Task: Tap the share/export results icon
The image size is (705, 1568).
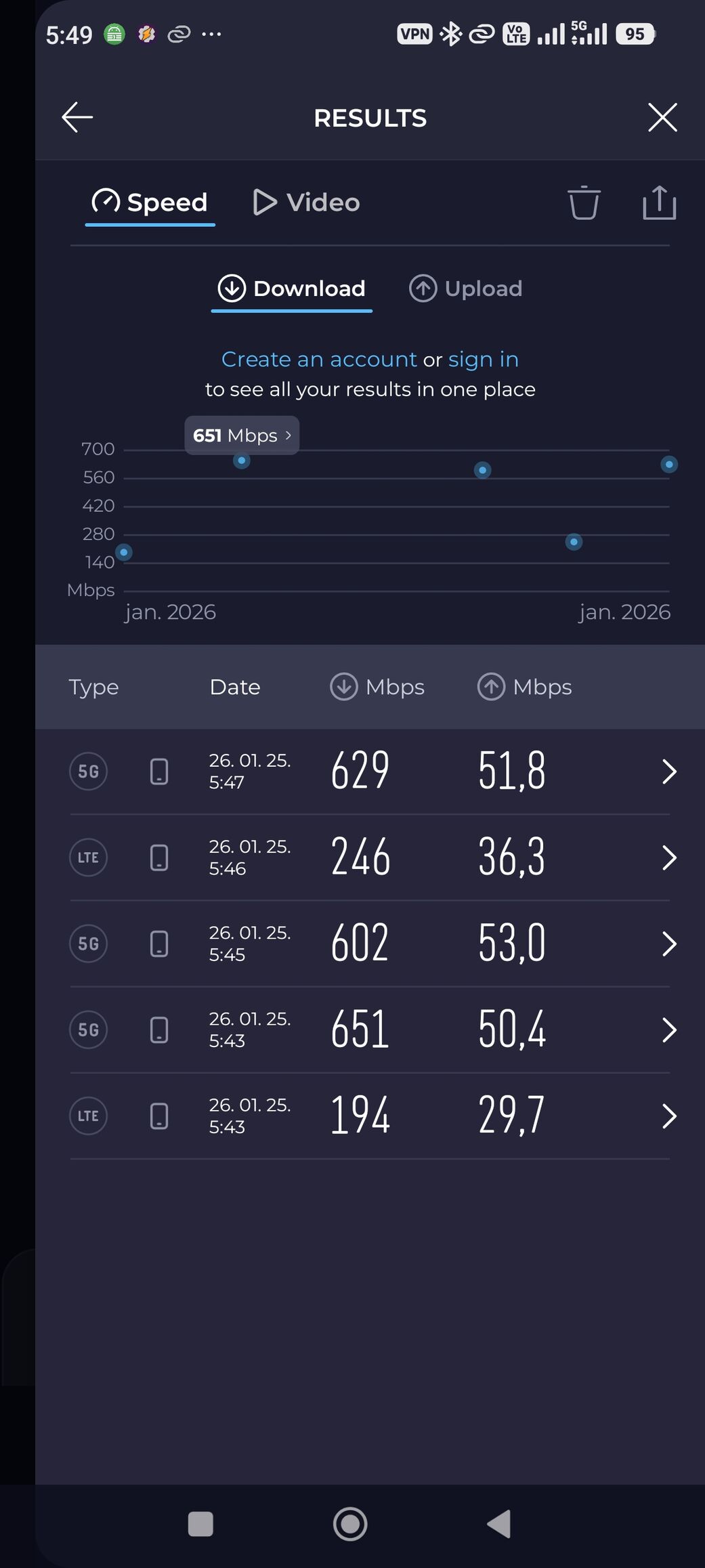Action: coord(658,203)
